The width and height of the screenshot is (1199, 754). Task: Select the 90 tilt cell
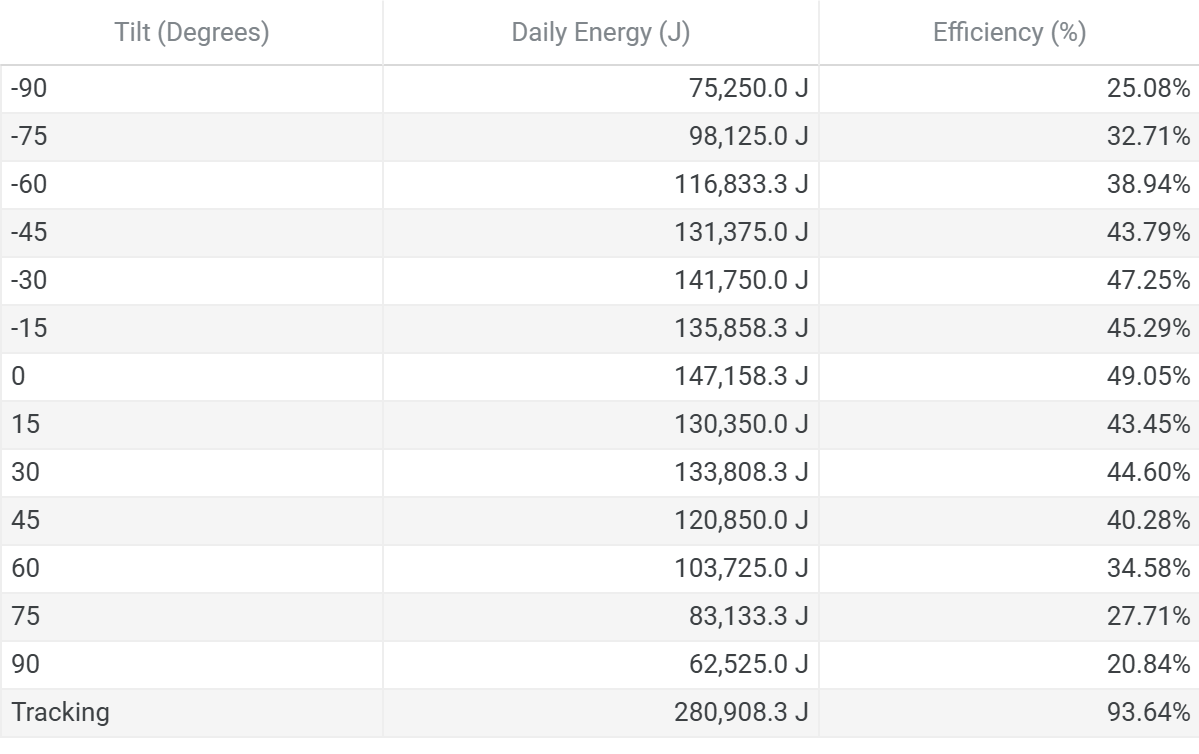click(191, 665)
